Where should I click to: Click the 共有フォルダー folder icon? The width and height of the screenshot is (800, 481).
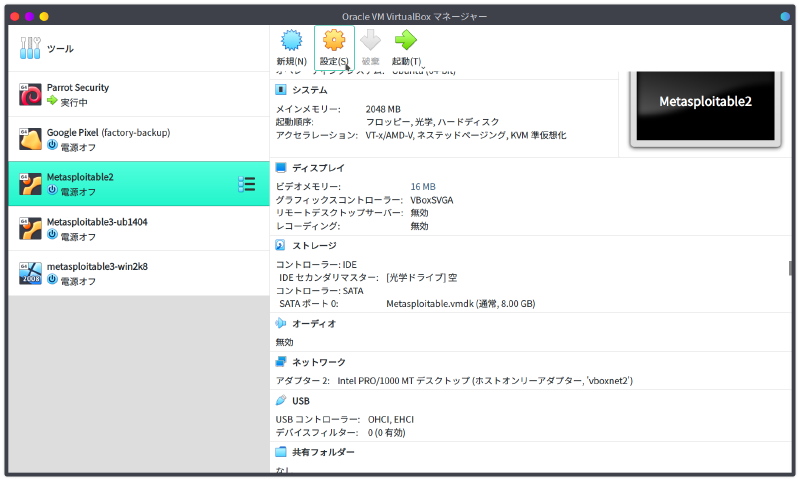pos(281,452)
